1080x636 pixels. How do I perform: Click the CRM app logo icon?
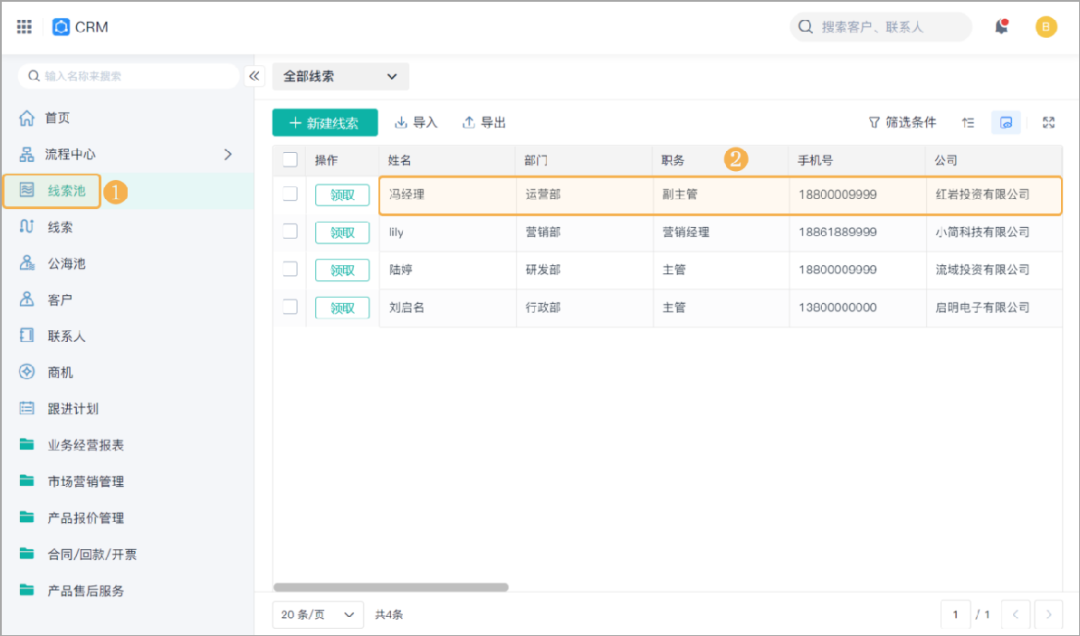click(x=61, y=27)
